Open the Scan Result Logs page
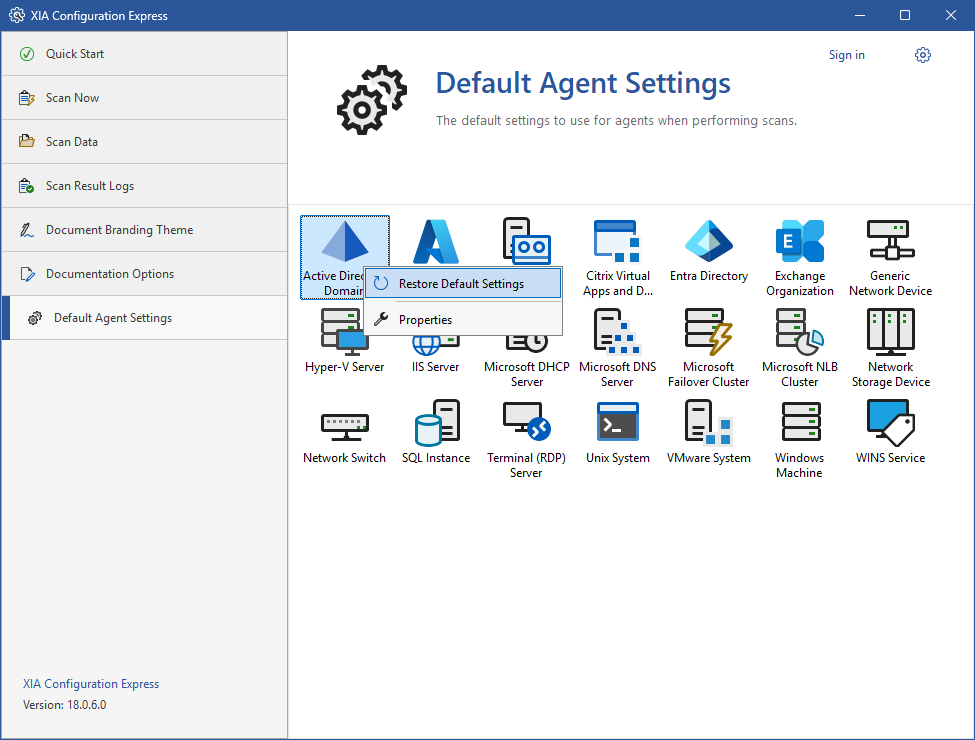 coord(89,186)
